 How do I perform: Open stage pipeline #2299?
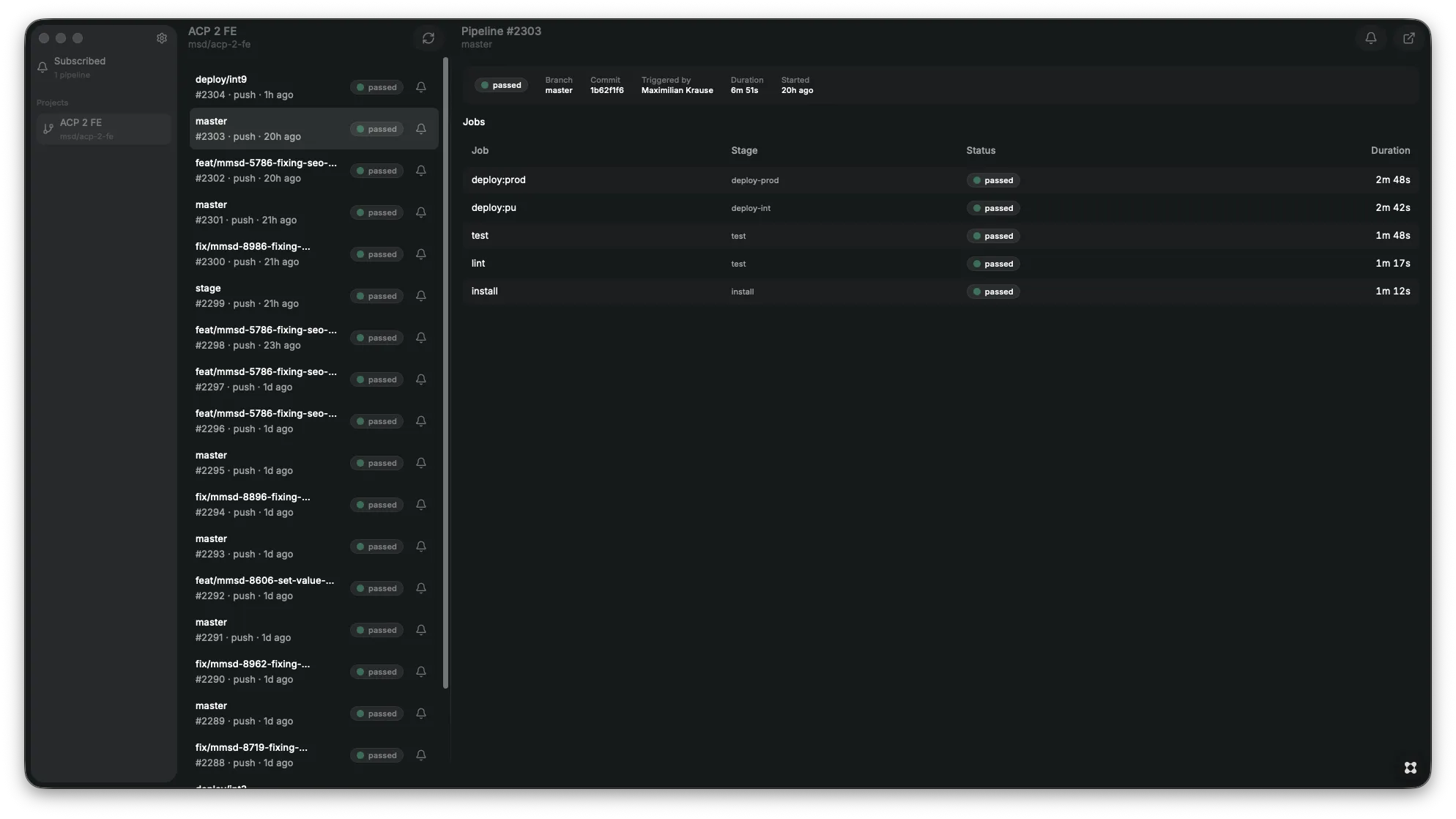(x=313, y=296)
